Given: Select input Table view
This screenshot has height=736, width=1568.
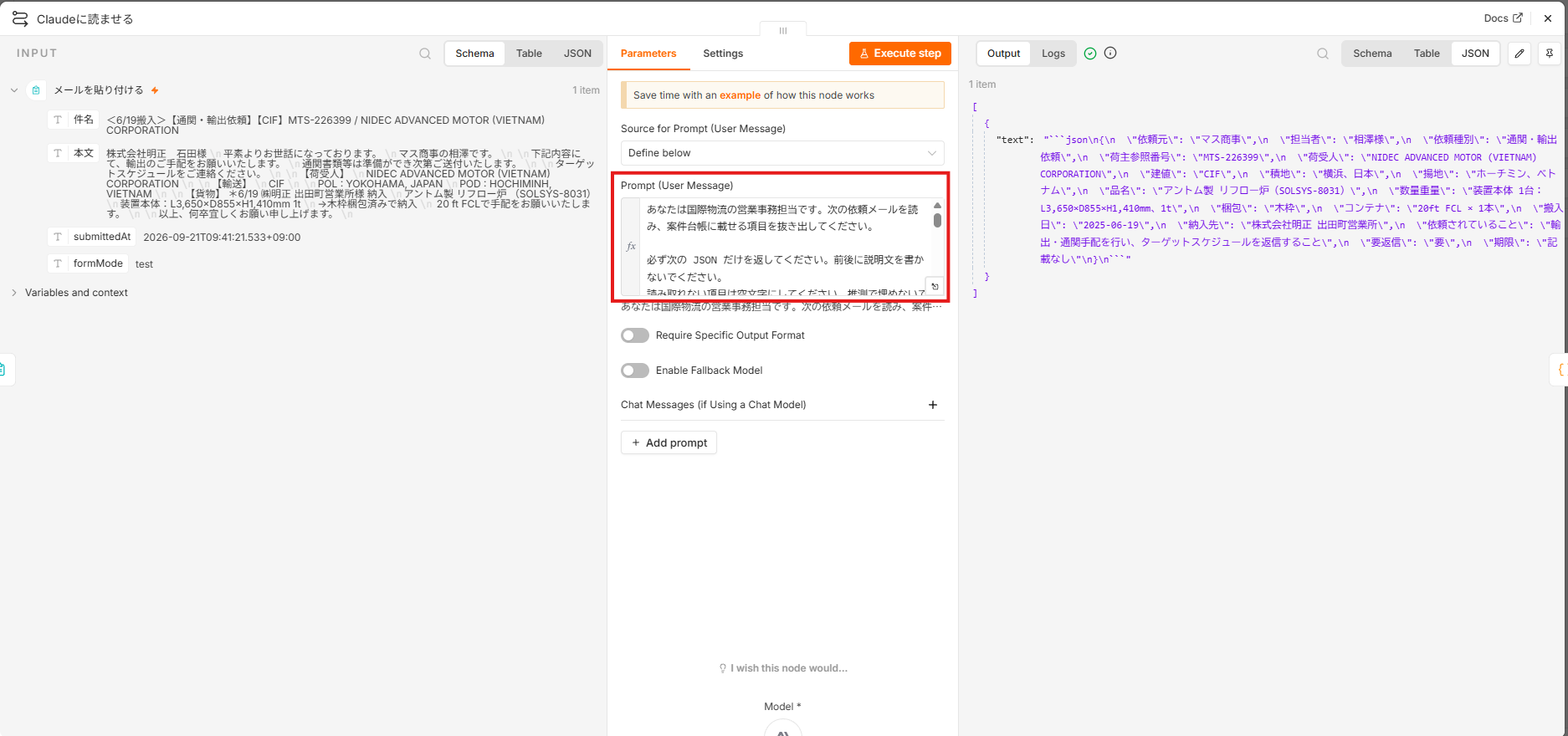Looking at the screenshot, I should coord(529,54).
